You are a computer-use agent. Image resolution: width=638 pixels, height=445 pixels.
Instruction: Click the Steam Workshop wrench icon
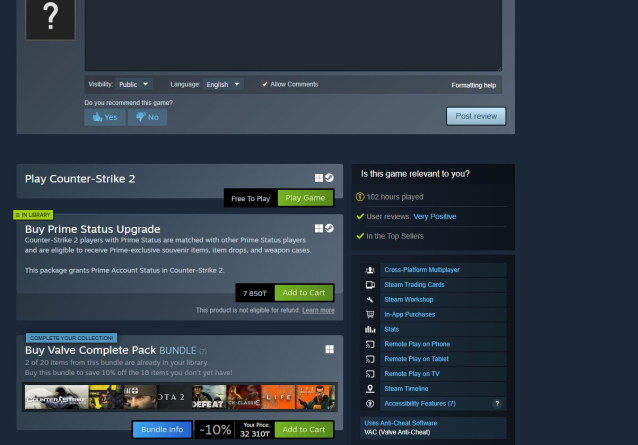point(370,300)
